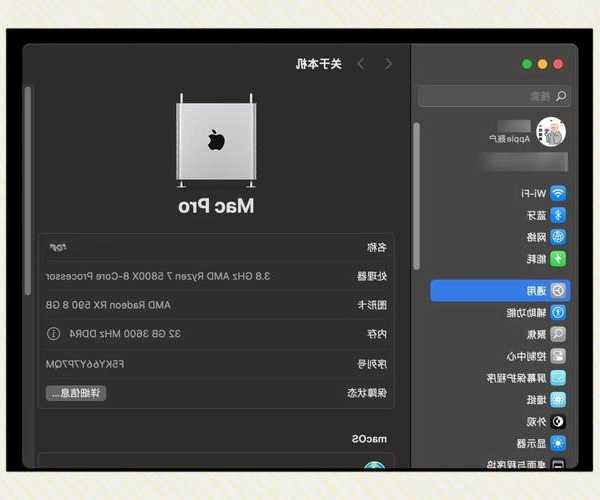Click the 详细信息… details button
Image resolution: width=600 pixels, height=500 pixels.
[x=76, y=393]
